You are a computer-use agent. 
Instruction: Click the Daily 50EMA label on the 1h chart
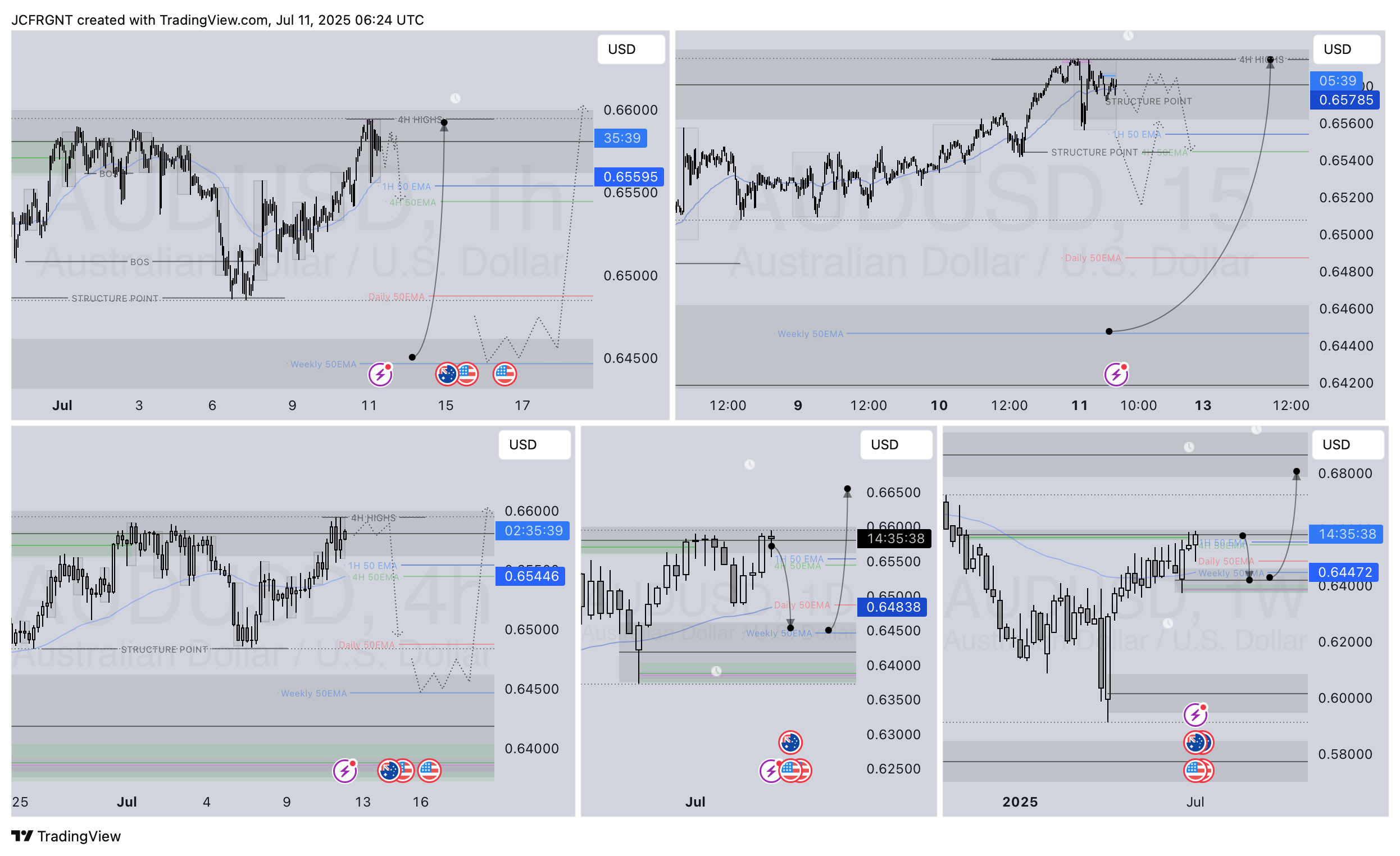coord(396,297)
